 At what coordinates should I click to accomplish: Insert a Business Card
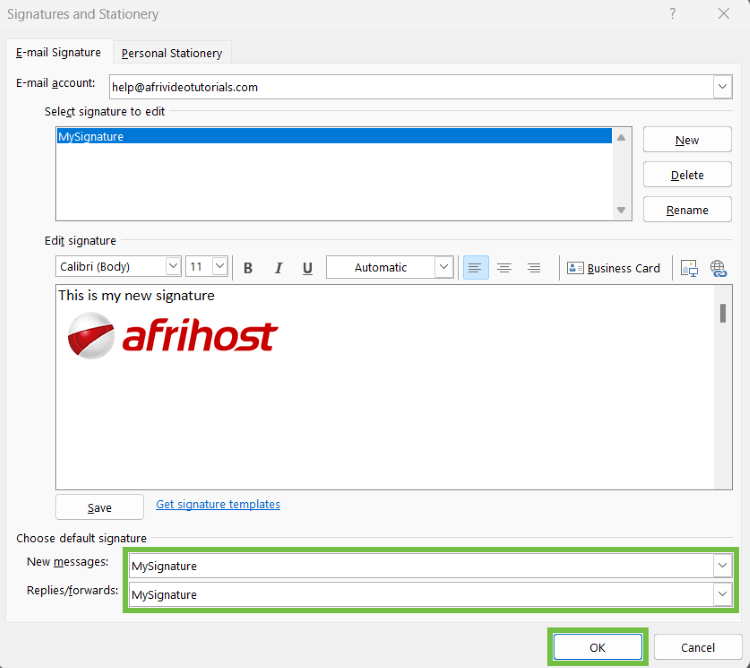[614, 268]
